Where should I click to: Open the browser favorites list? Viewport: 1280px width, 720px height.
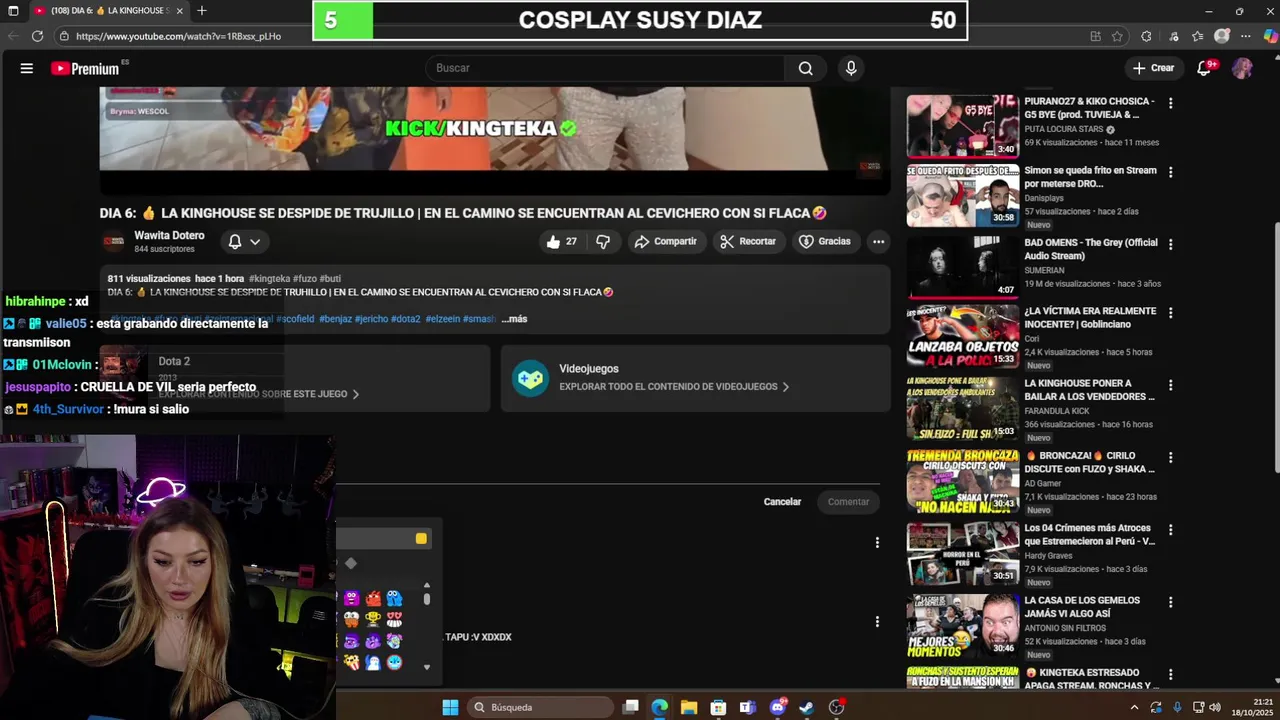pyautogui.click(x=1198, y=36)
